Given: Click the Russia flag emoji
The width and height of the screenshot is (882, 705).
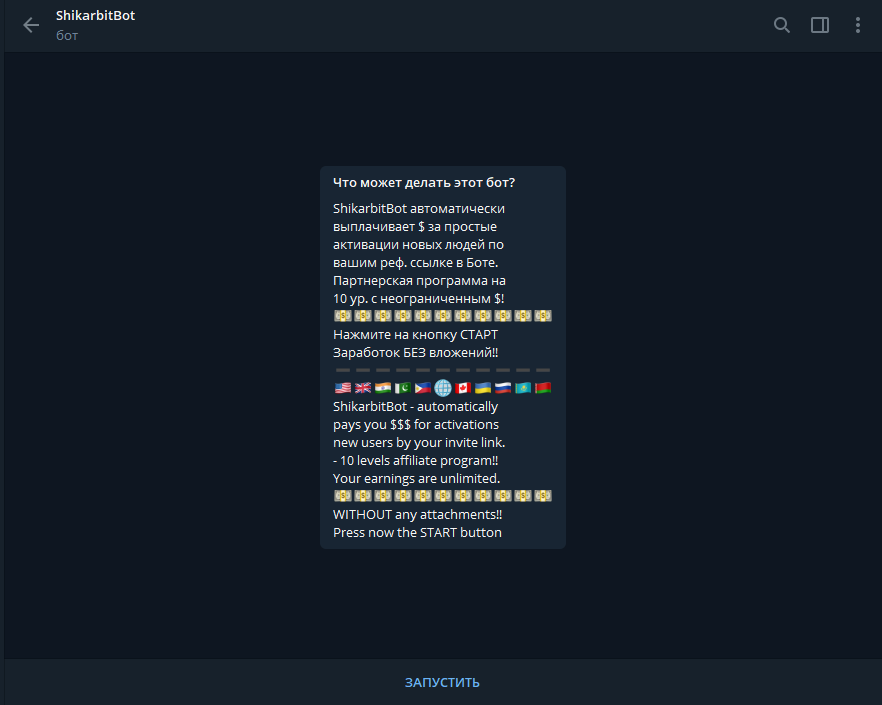Looking at the screenshot, I should pos(502,388).
